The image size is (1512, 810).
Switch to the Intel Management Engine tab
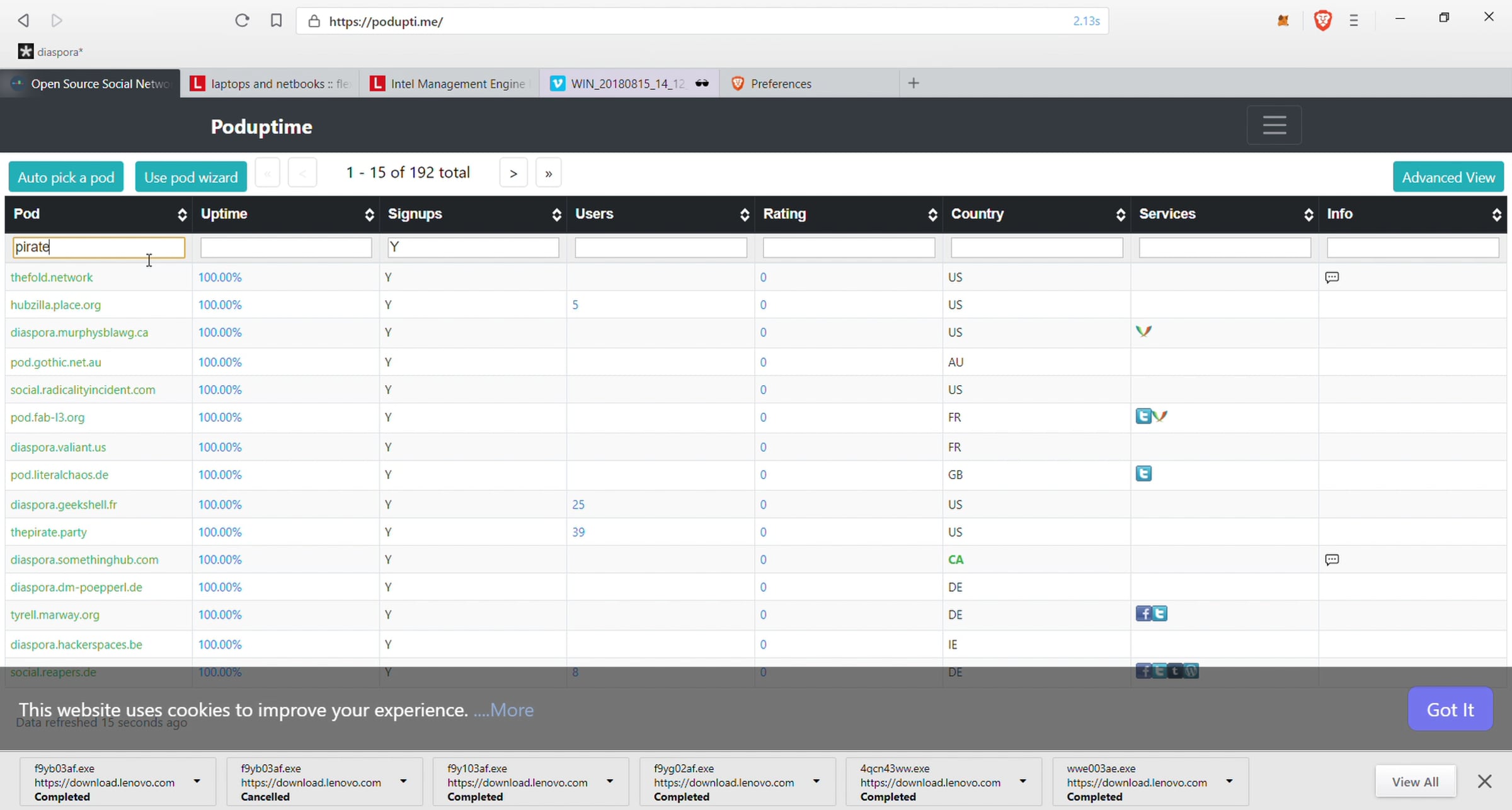449,83
